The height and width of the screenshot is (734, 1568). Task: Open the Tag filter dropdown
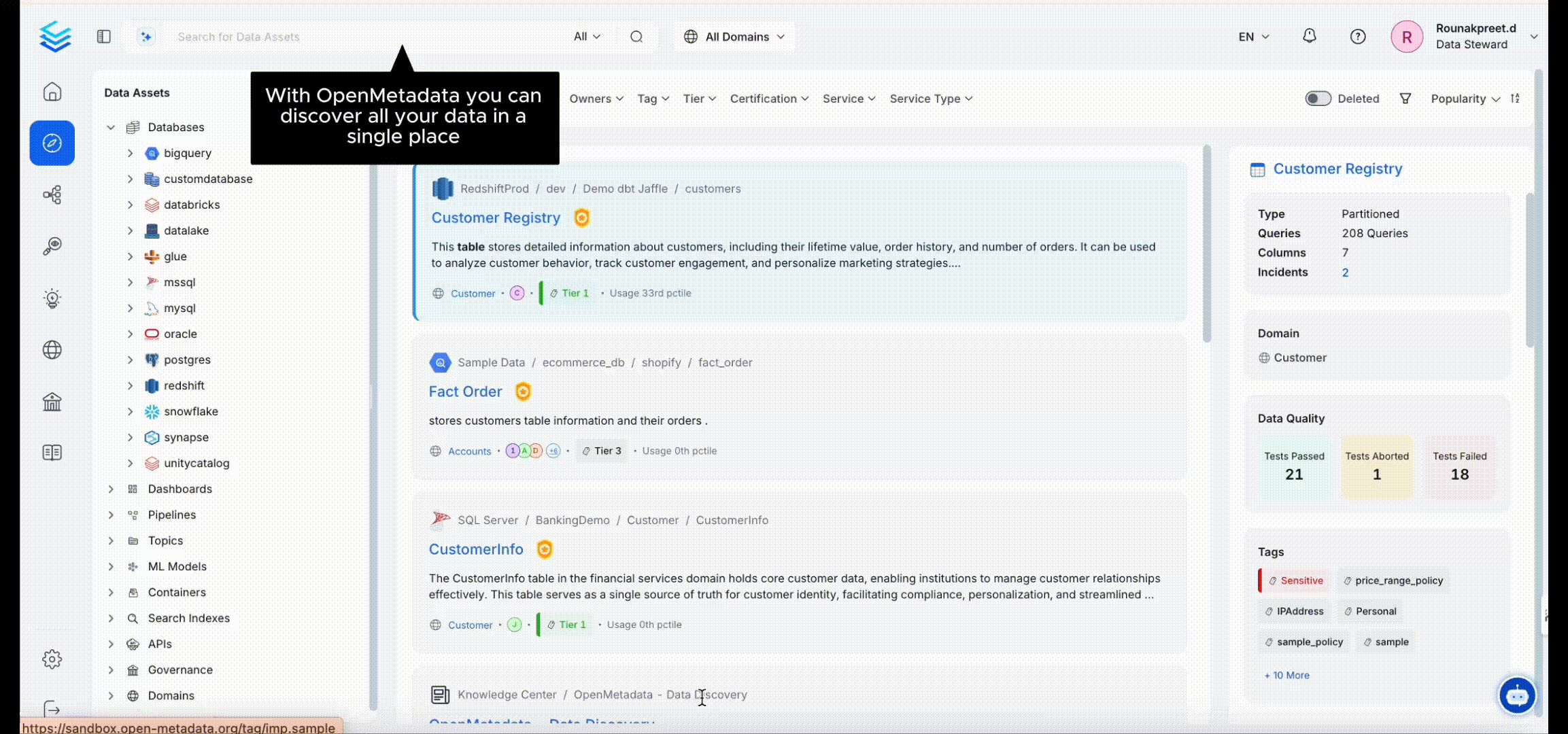click(653, 99)
